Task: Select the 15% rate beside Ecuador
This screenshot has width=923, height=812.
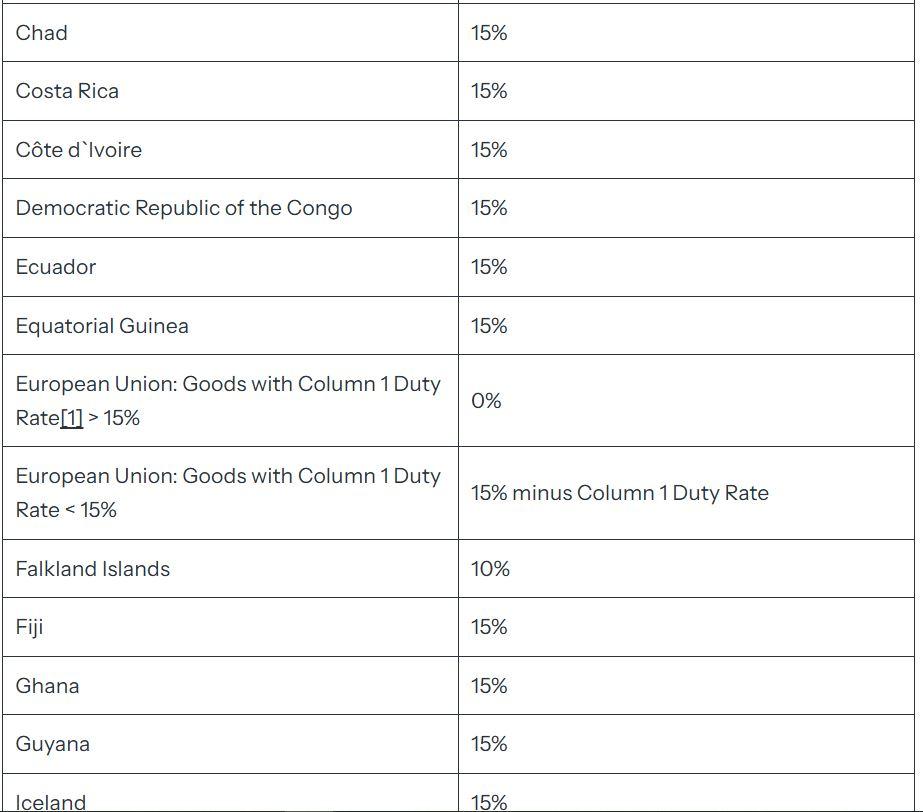Action: [489, 267]
